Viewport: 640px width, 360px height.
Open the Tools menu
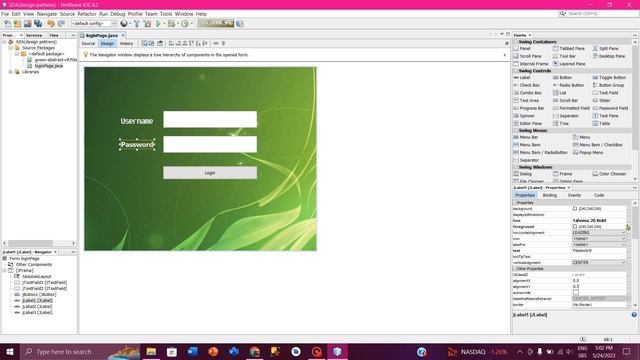click(x=166, y=14)
